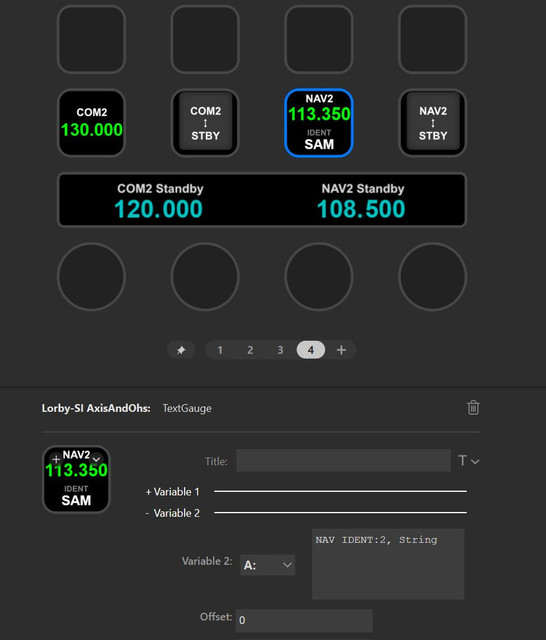Click the COM2 Standby 120.000 display
The image size is (546, 640).
160,200
